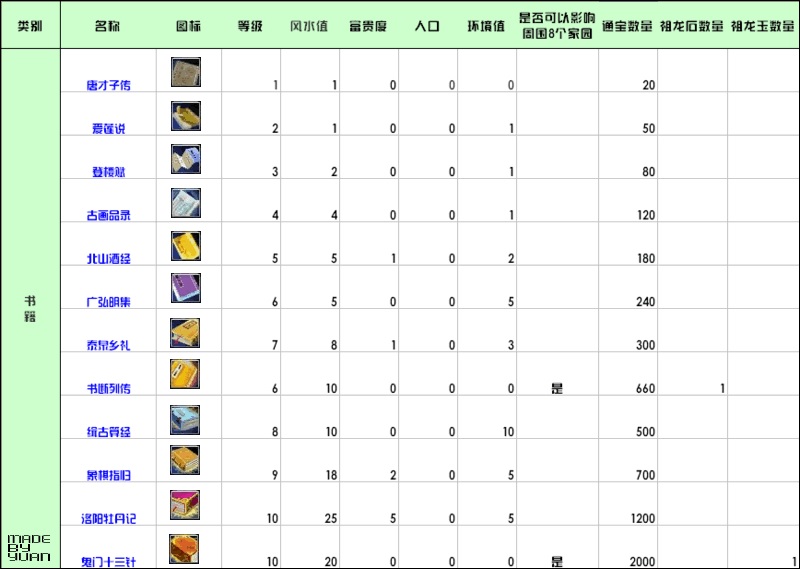800x569 pixels.
Task: Open the 唐才子传 name link
Action: click(x=108, y=85)
